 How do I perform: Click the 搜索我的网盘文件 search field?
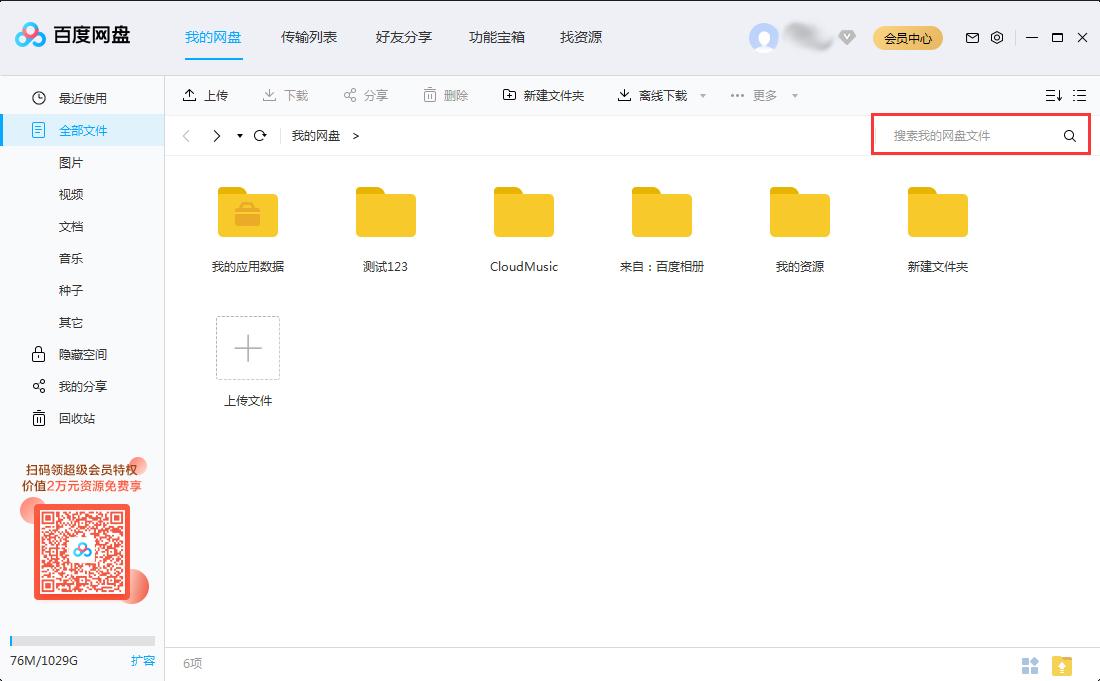click(x=968, y=135)
